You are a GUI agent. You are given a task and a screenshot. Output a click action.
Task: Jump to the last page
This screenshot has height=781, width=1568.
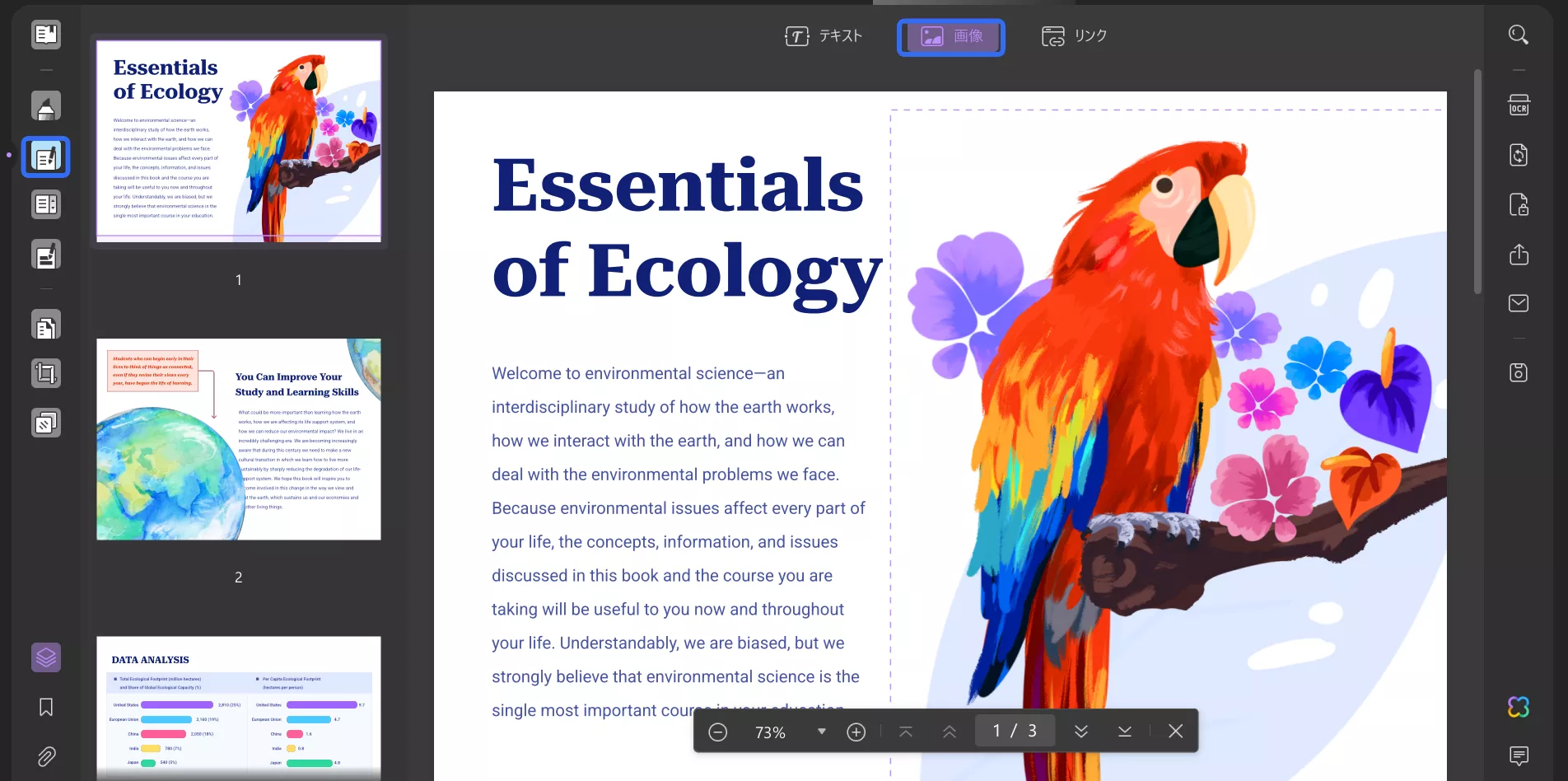[x=1125, y=732]
